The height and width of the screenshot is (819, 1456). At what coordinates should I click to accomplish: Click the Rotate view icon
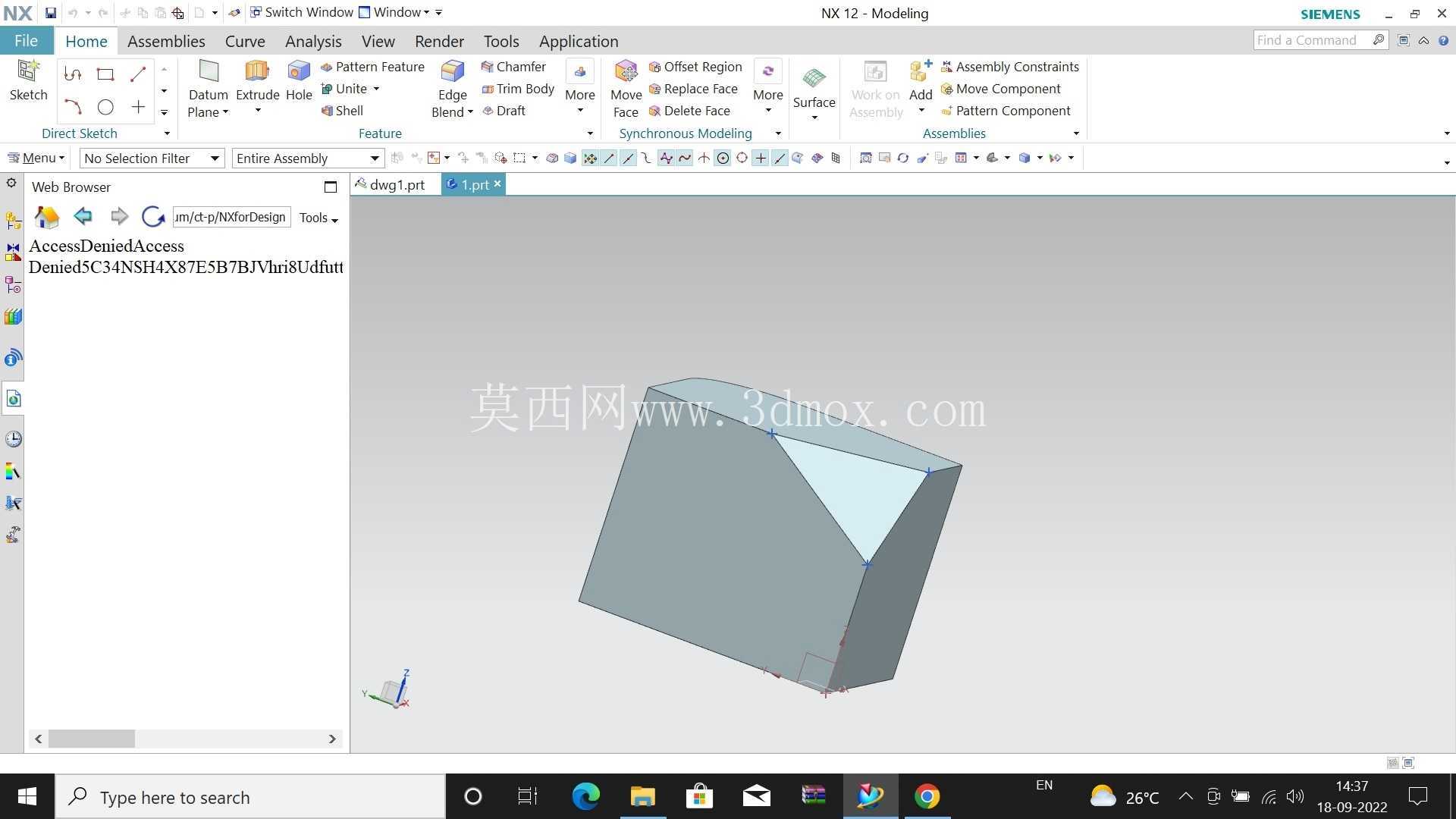pos(902,158)
